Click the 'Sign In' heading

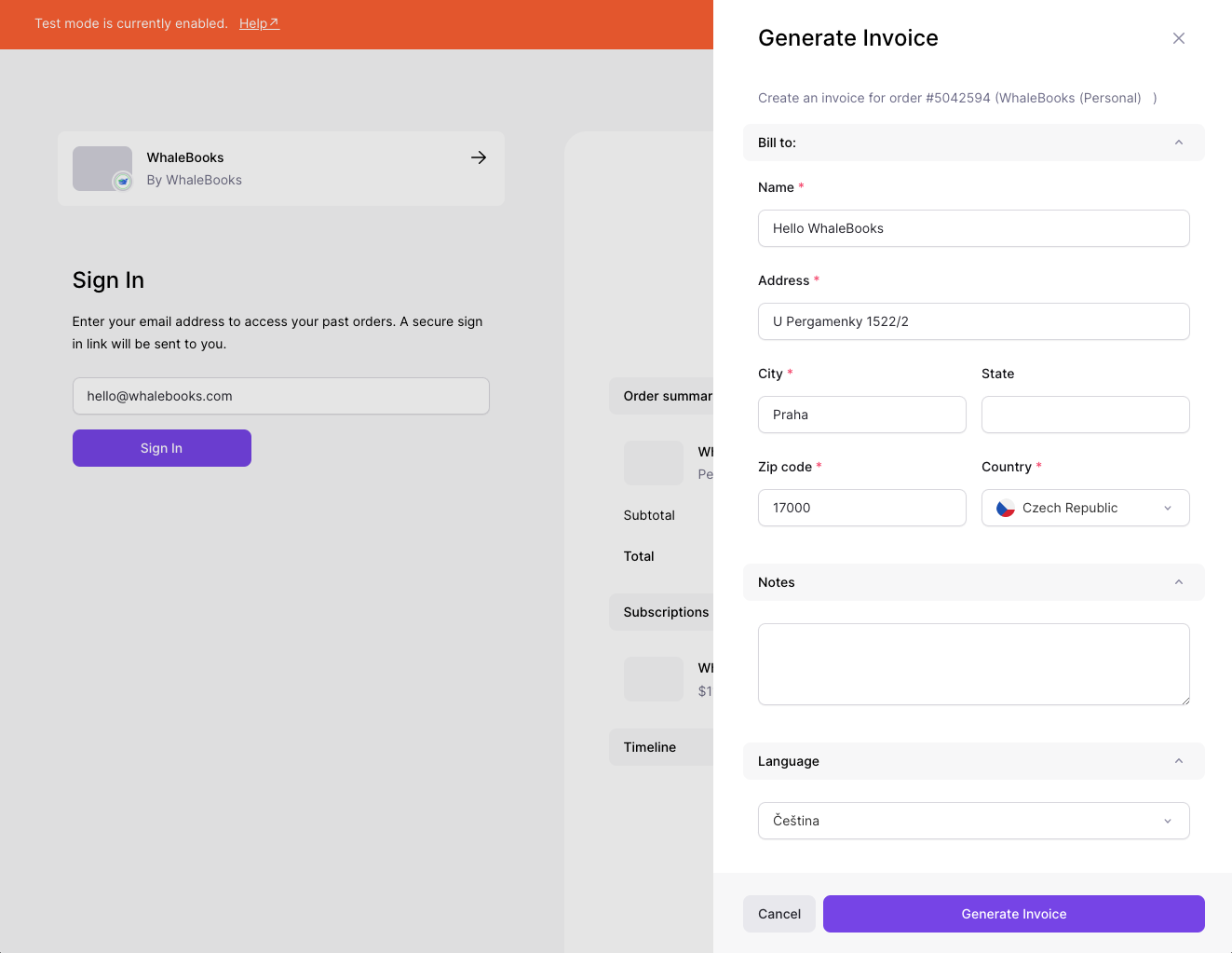[x=108, y=280]
